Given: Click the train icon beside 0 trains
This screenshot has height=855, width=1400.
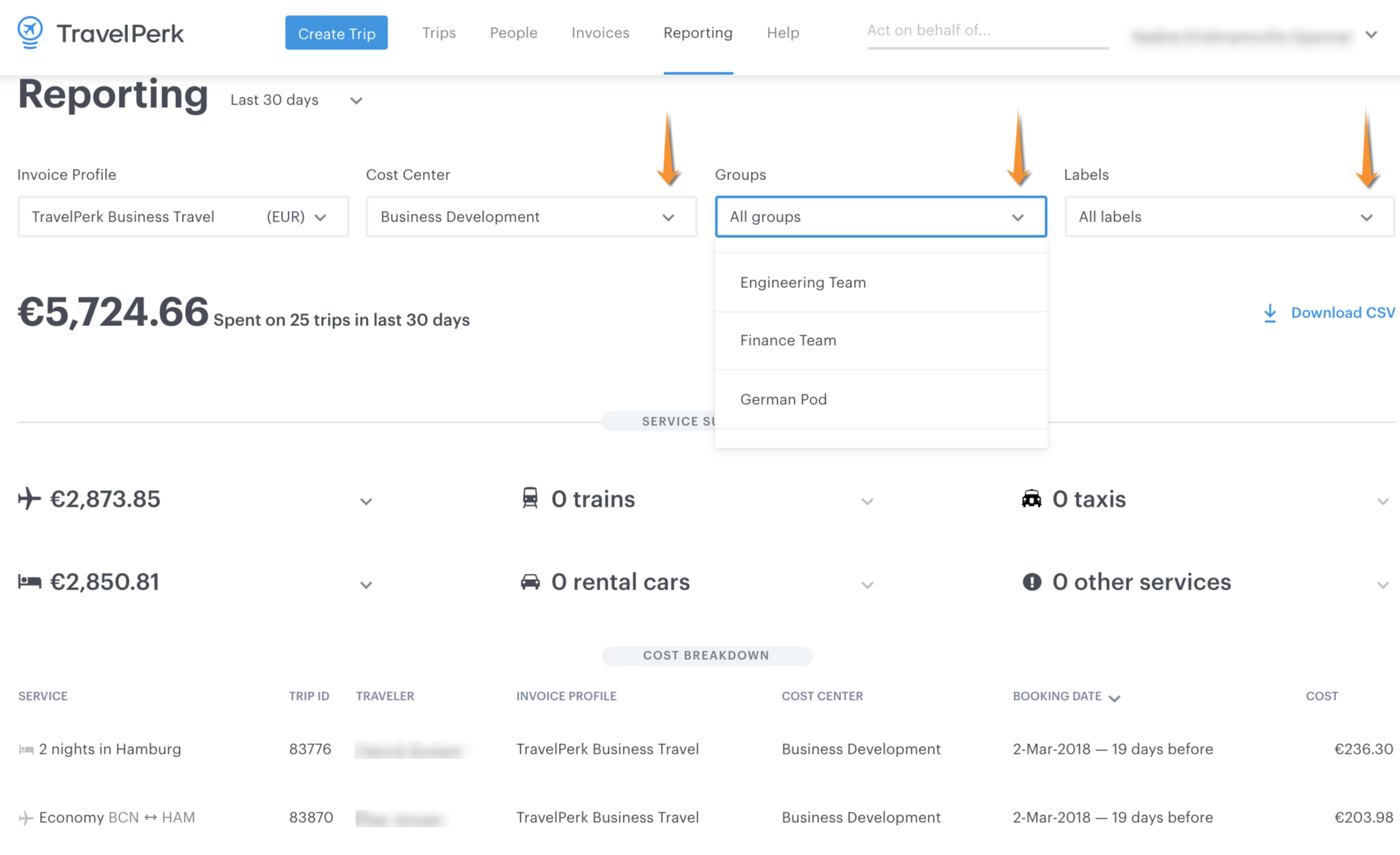Looking at the screenshot, I should 530,498.
